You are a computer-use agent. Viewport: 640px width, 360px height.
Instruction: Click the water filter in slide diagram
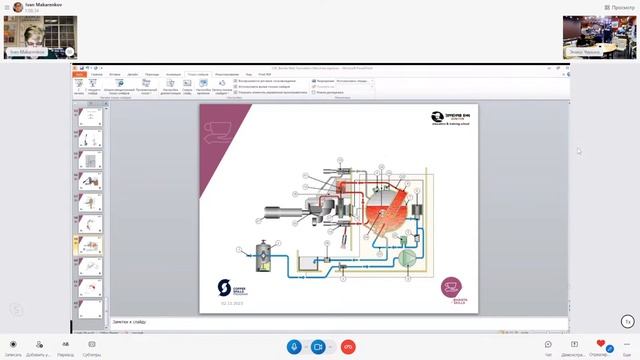pyautogui.click(x=263, y=256)
